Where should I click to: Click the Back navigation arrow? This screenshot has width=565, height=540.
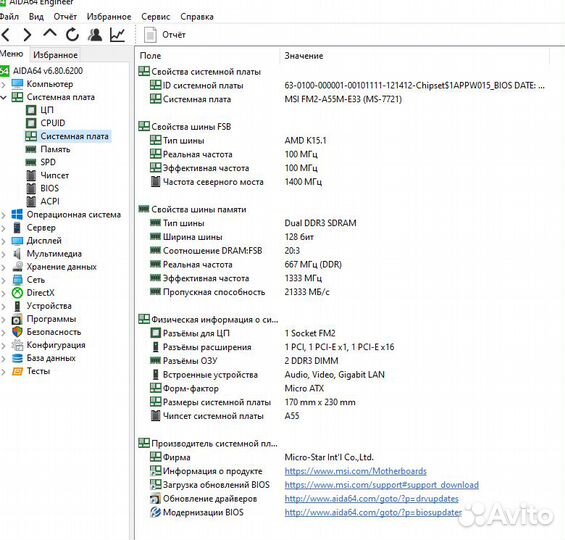[x=6, y=35]
